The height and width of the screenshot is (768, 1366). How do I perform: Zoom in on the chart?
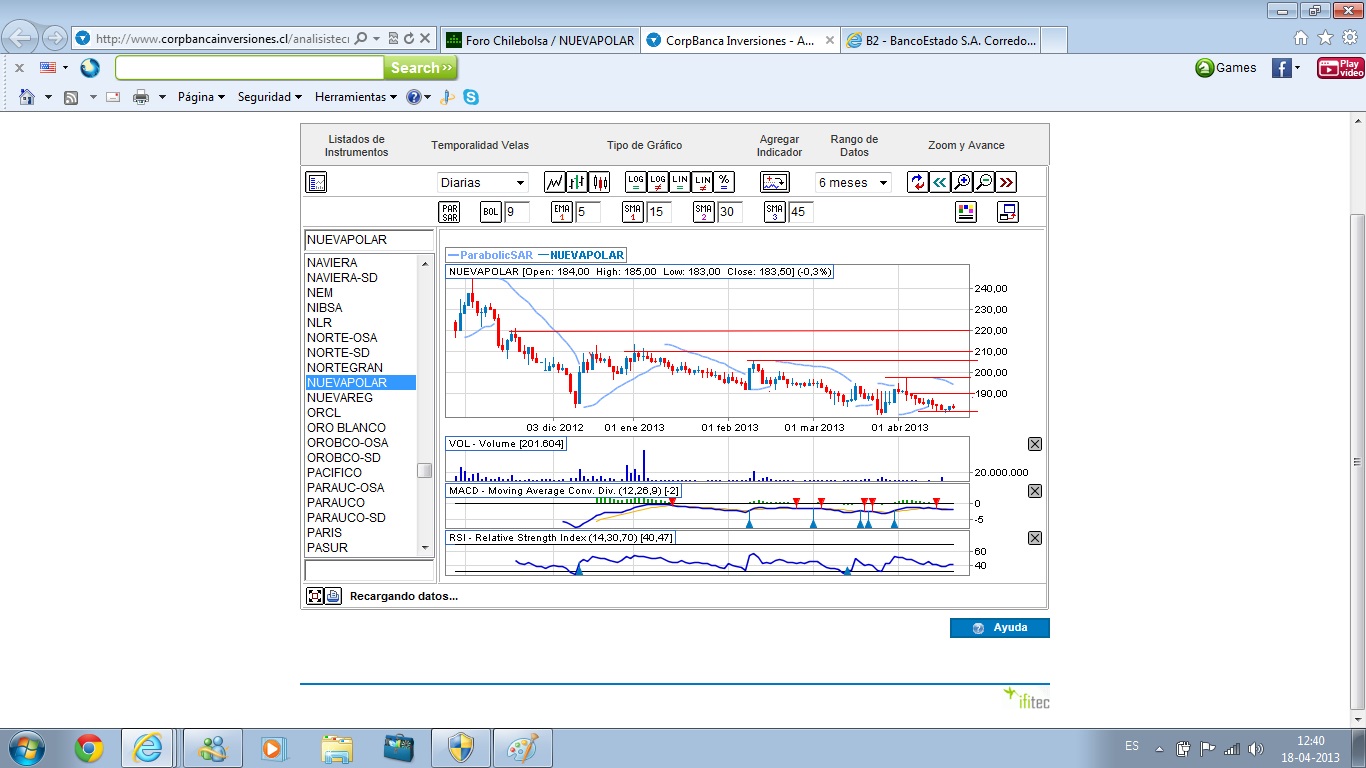(962, 182)
